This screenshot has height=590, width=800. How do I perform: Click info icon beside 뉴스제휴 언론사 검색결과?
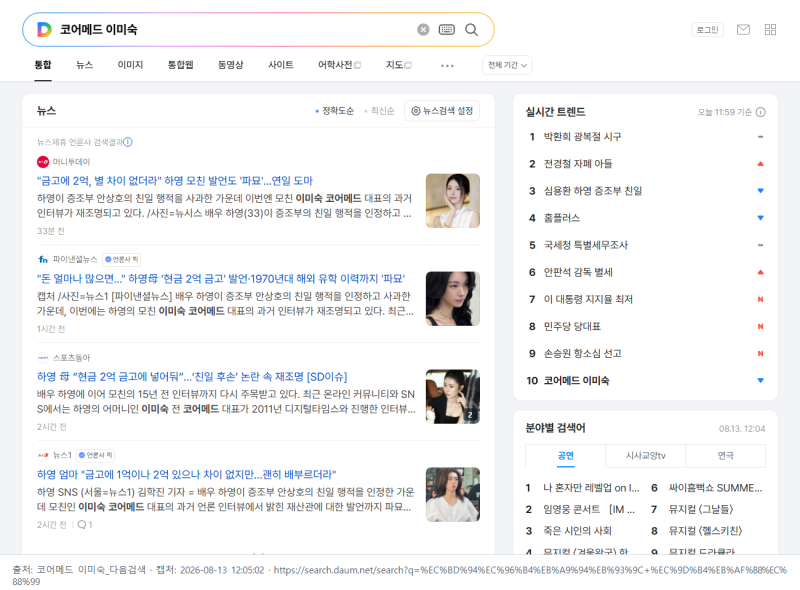click(128, 142)
